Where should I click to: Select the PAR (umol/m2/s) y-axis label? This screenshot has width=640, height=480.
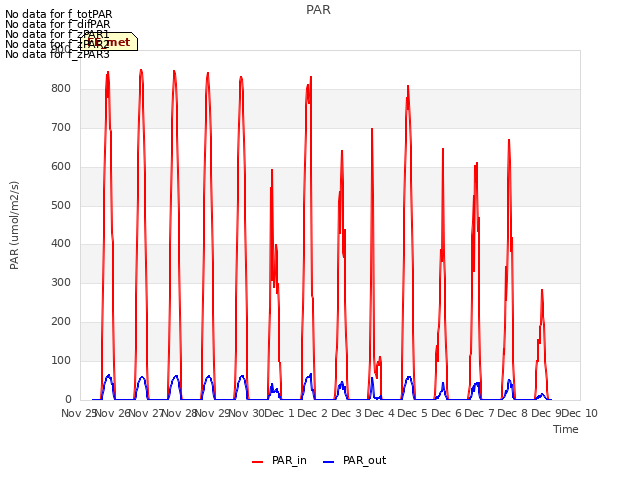tap(14, 225)
